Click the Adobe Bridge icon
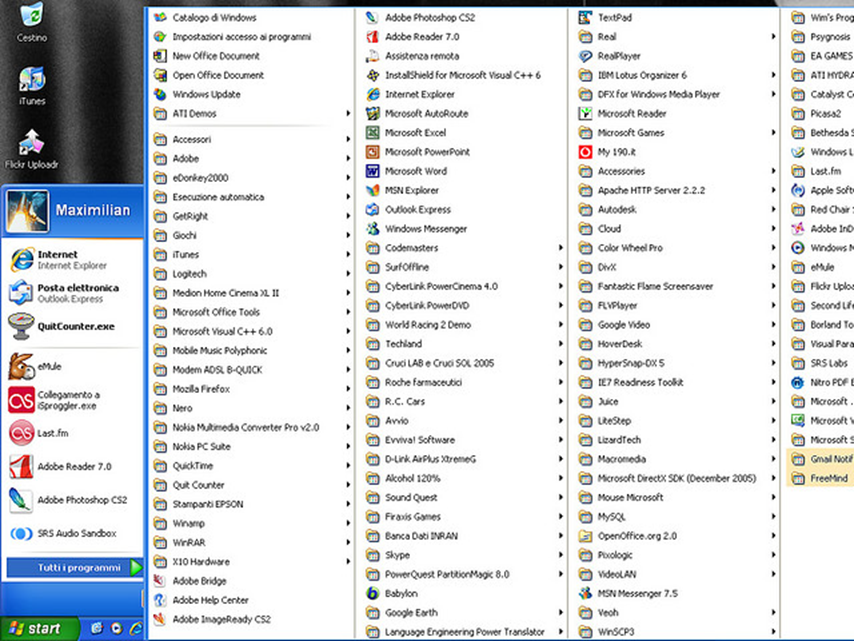Image resolution: width=854 pixels, height=641 pixels. [x=160, y=581]
